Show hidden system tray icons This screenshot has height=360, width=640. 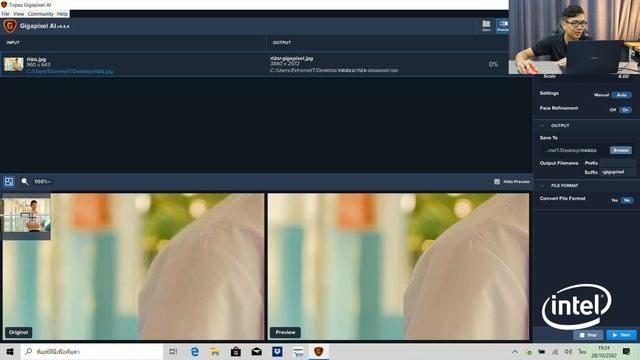pos(515,351)
